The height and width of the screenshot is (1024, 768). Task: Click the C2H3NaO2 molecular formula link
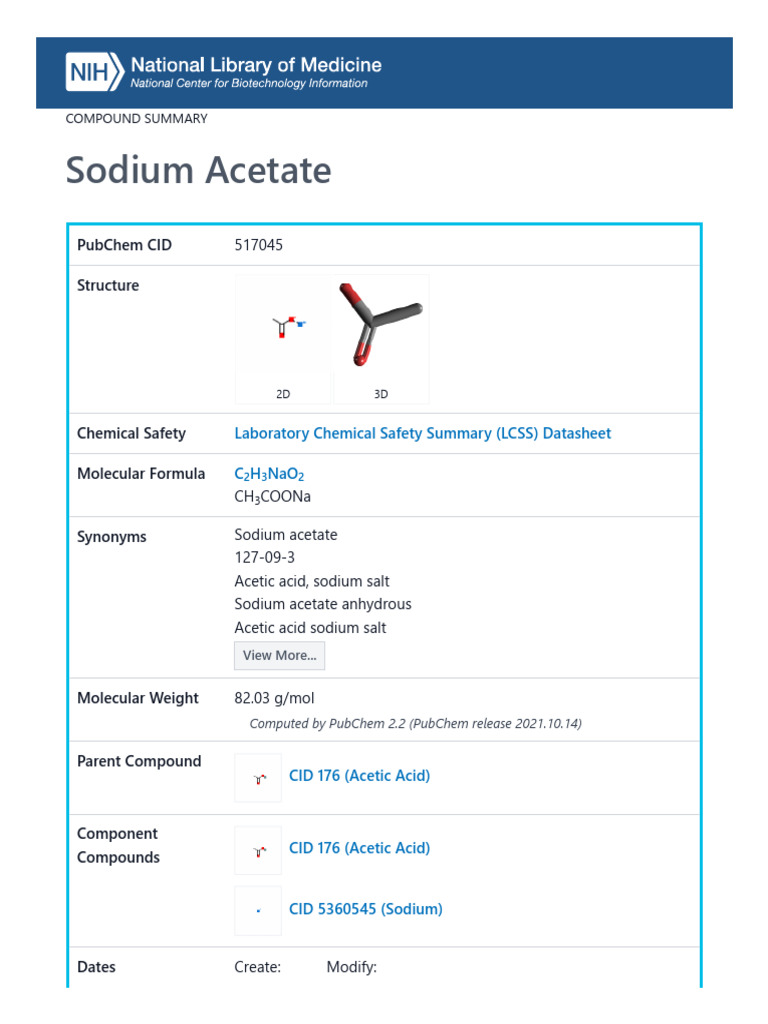click(269, 474)
